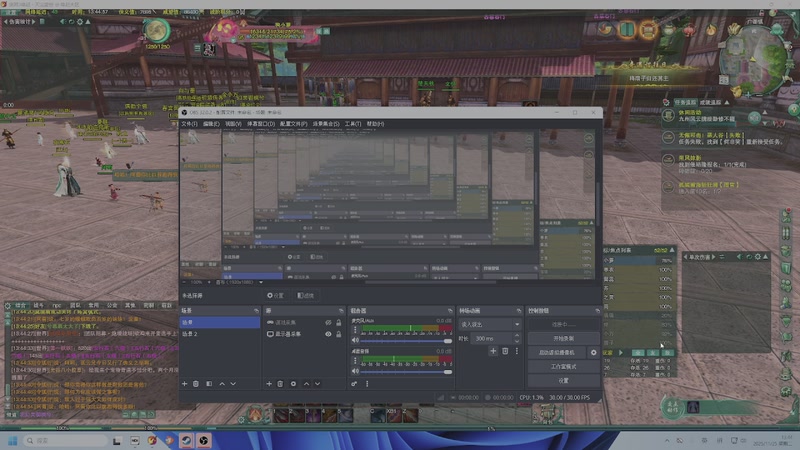The height and width of the screenshot is (450, 800).
Task: Start the virtual camera
Action: [x=558, y=353]
